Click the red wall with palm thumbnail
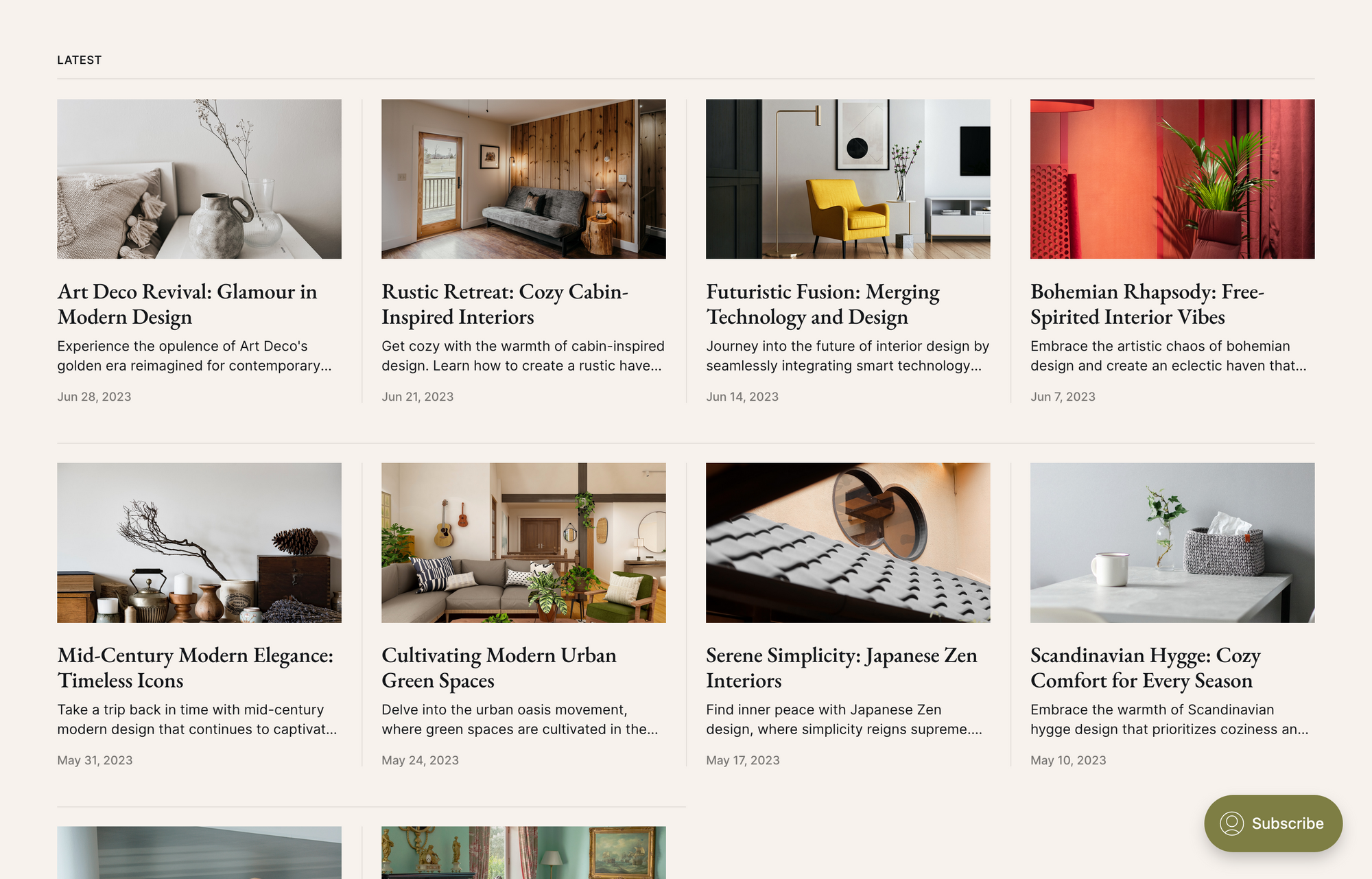1372x879 pixels. pyautogui.click(x=1172, y=179)
